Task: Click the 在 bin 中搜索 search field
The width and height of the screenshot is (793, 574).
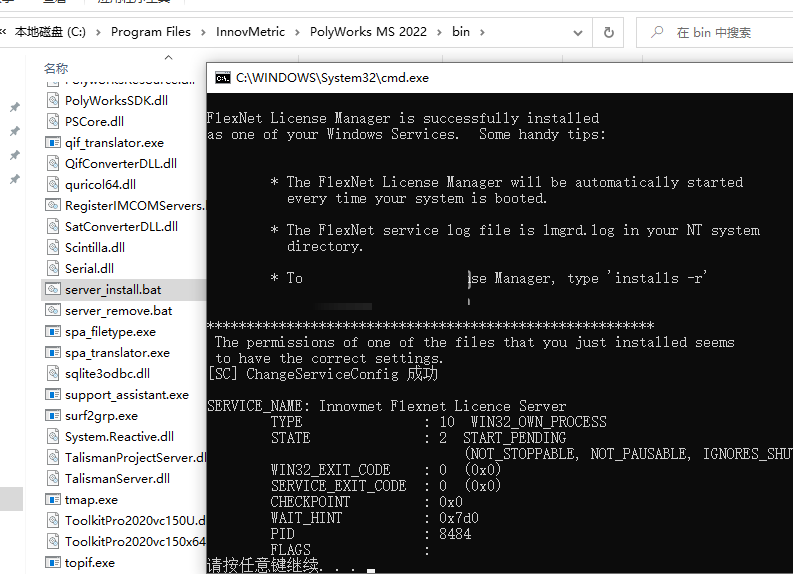Action: [714, 33]
